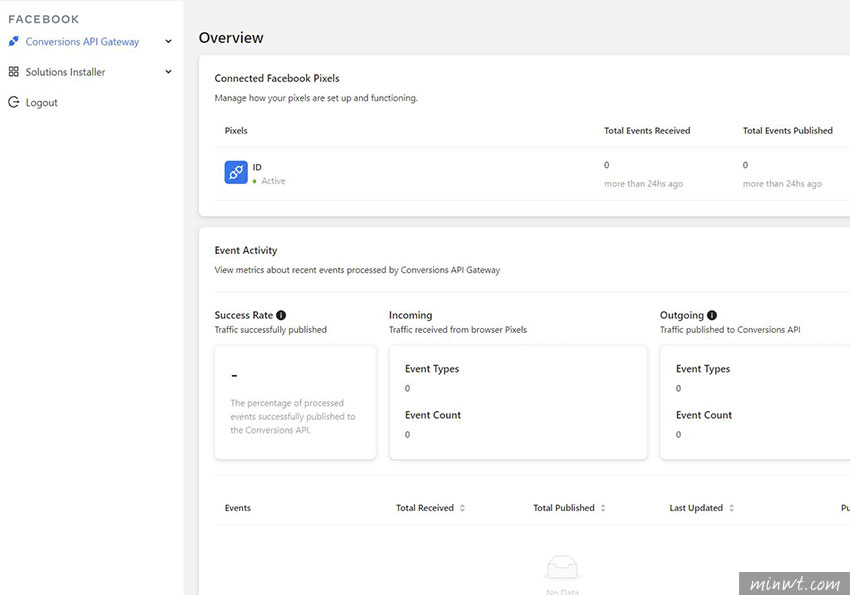Sort events by Total Published arrows
Viewport: 850px width, 595px height.
[603, 508]
